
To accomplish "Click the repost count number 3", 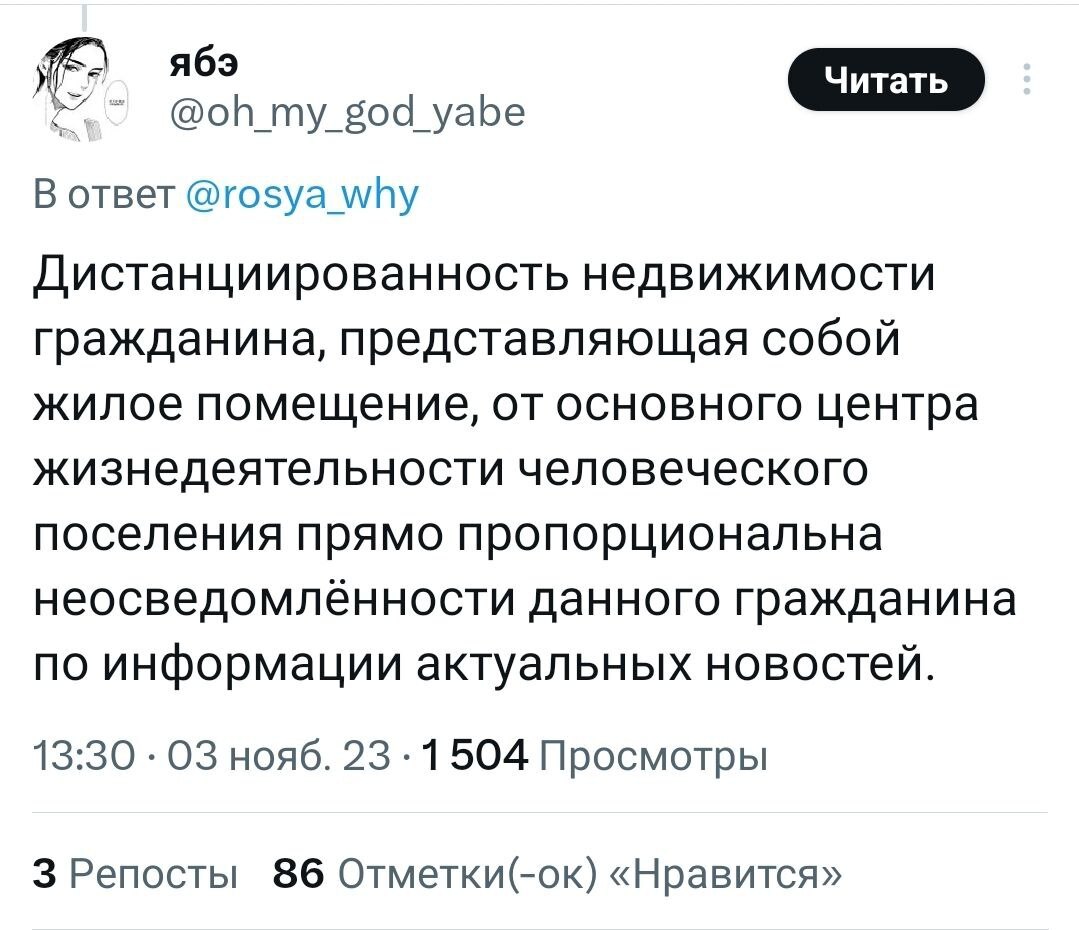I will point(42,874).
